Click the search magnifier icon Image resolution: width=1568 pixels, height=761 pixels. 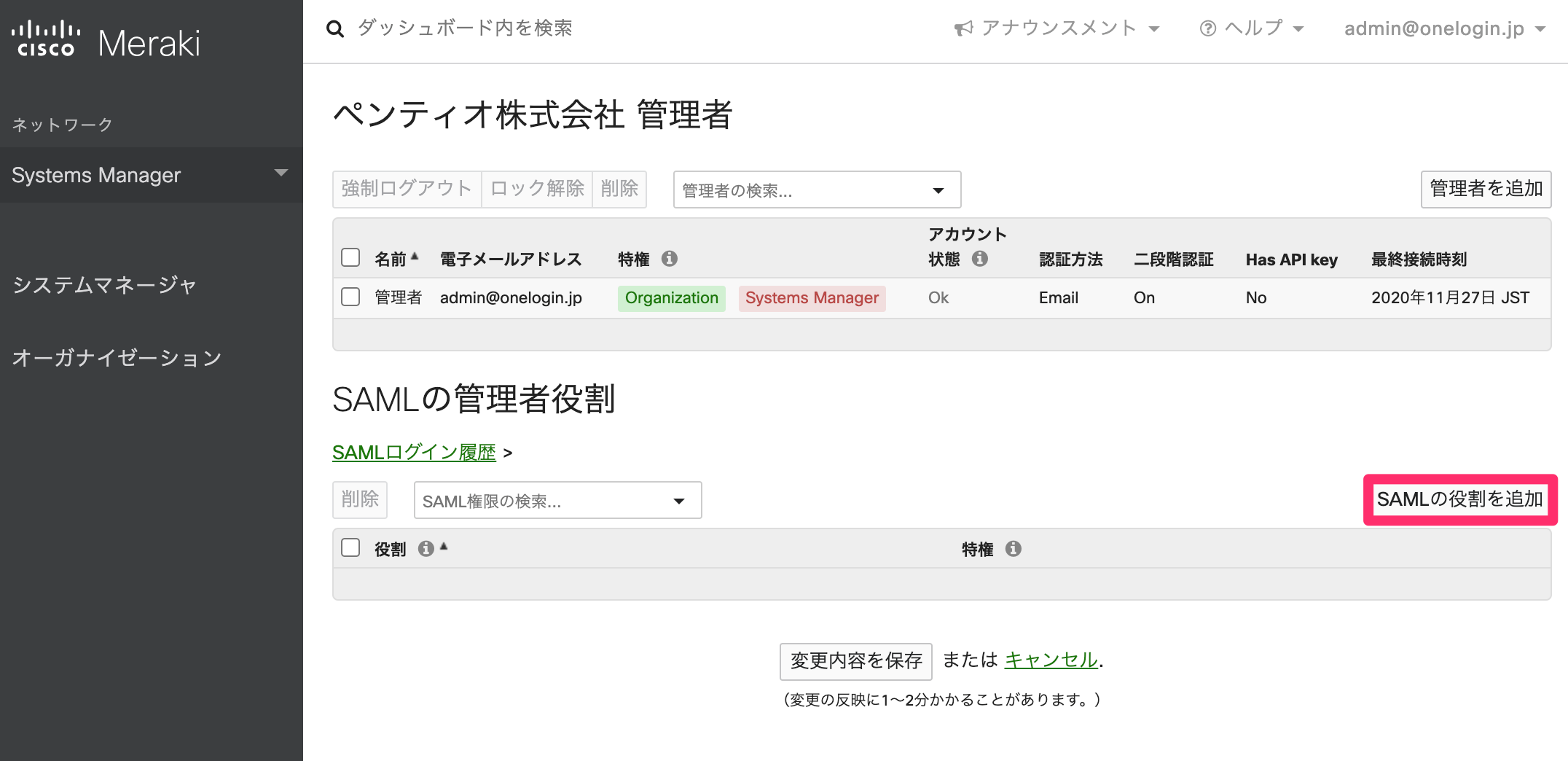point(335,29)
